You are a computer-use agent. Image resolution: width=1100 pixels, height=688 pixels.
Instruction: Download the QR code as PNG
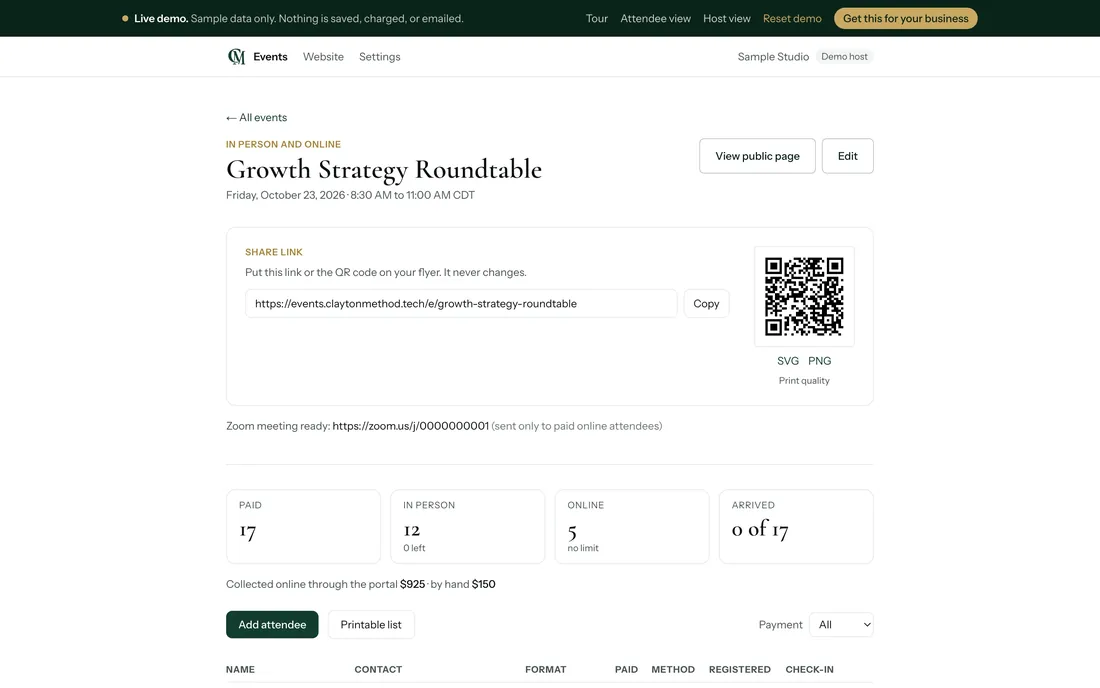(819, 360)
